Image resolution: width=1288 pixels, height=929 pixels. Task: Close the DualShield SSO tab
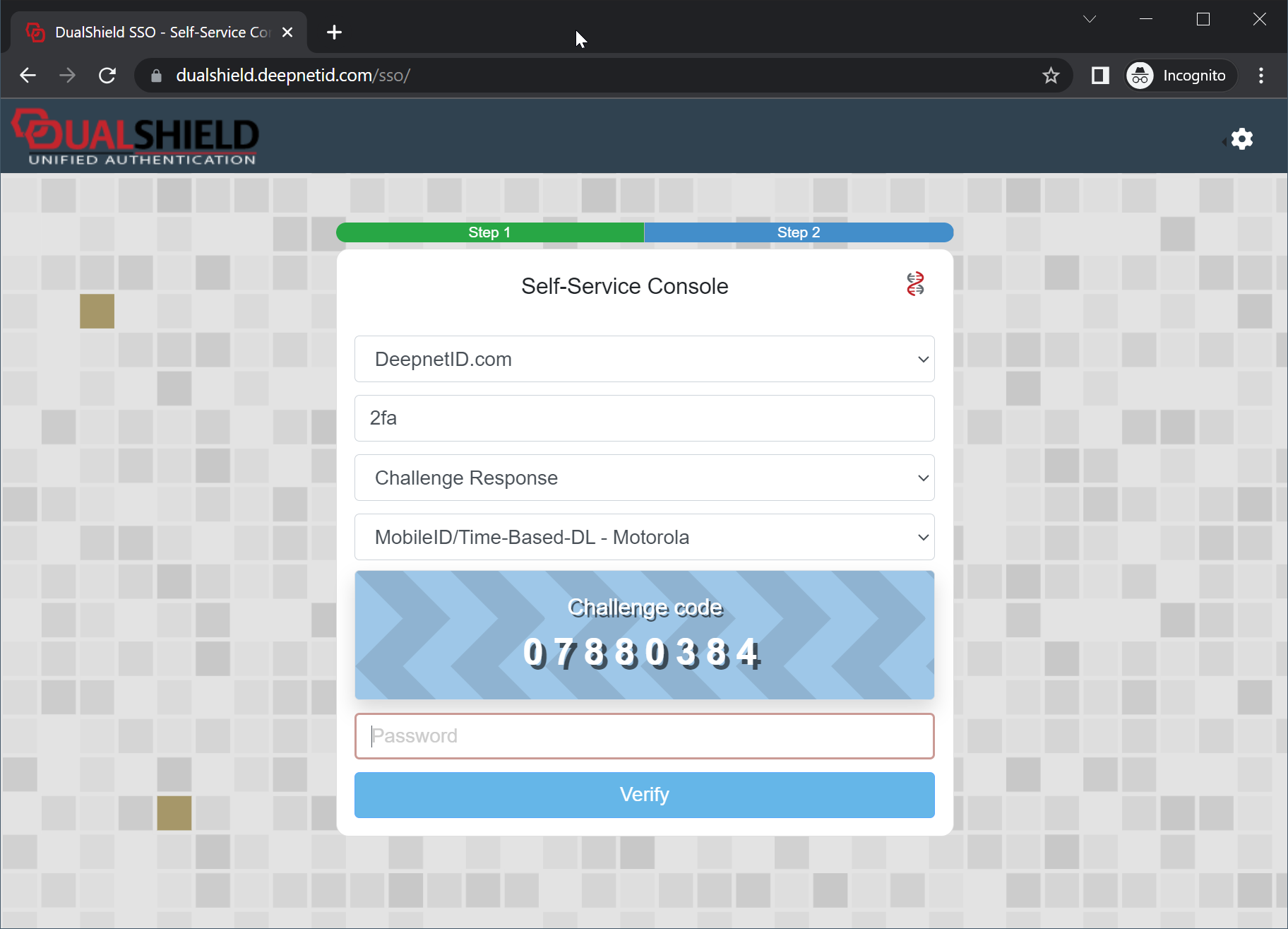(287, 32)
